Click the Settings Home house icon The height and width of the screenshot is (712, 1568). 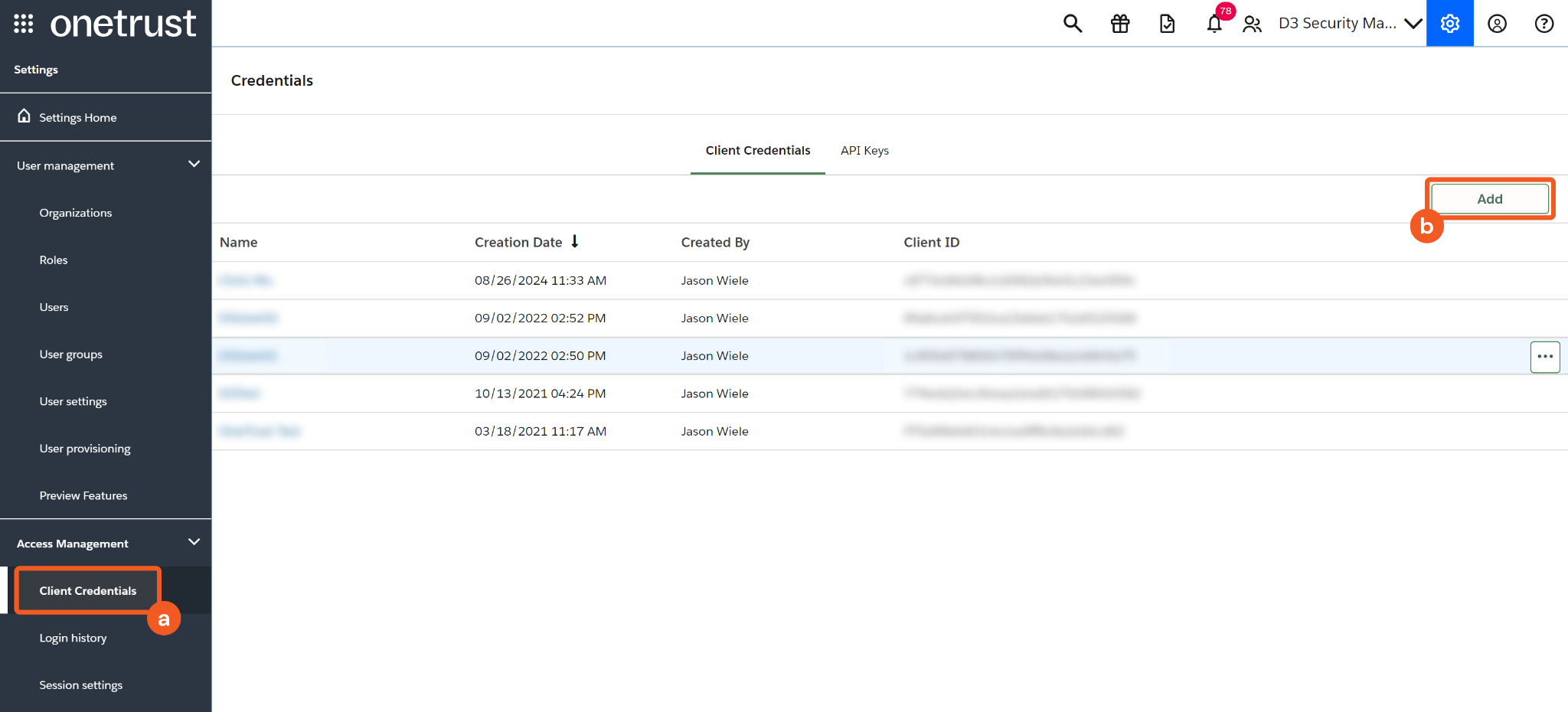coord(24,116)
